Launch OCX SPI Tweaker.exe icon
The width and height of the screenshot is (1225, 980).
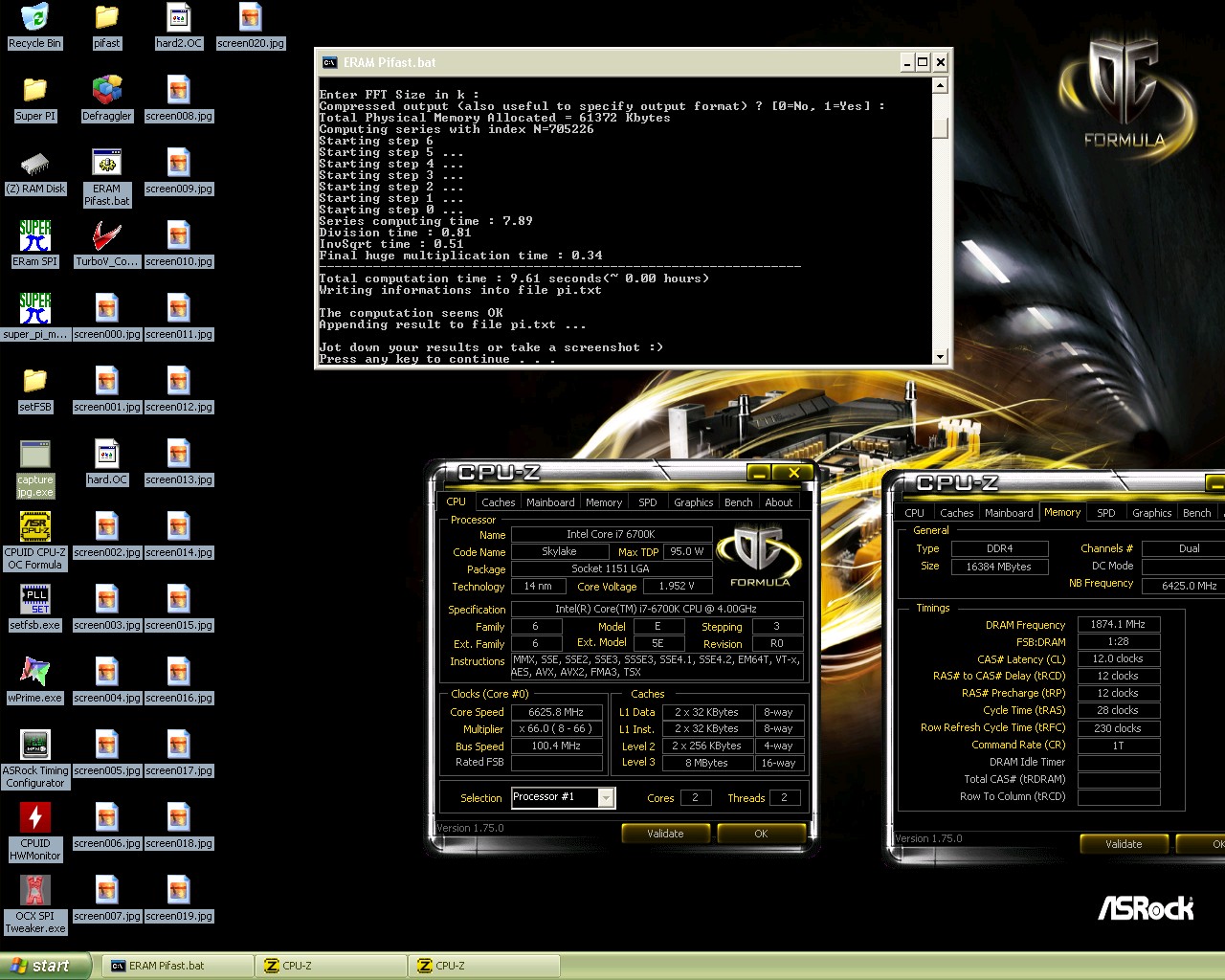(35, 904)
